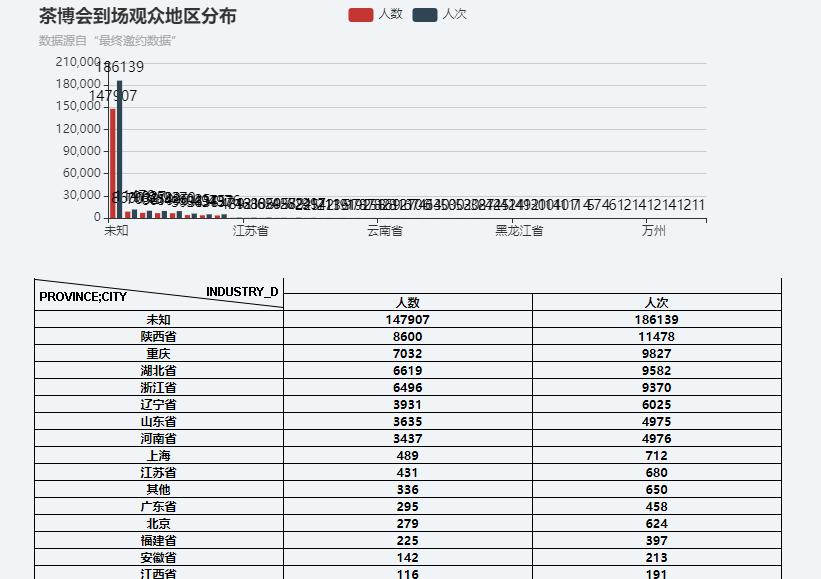Click the 6496 cell for 浙江省
821x579 pixels.
coord(407,387)
